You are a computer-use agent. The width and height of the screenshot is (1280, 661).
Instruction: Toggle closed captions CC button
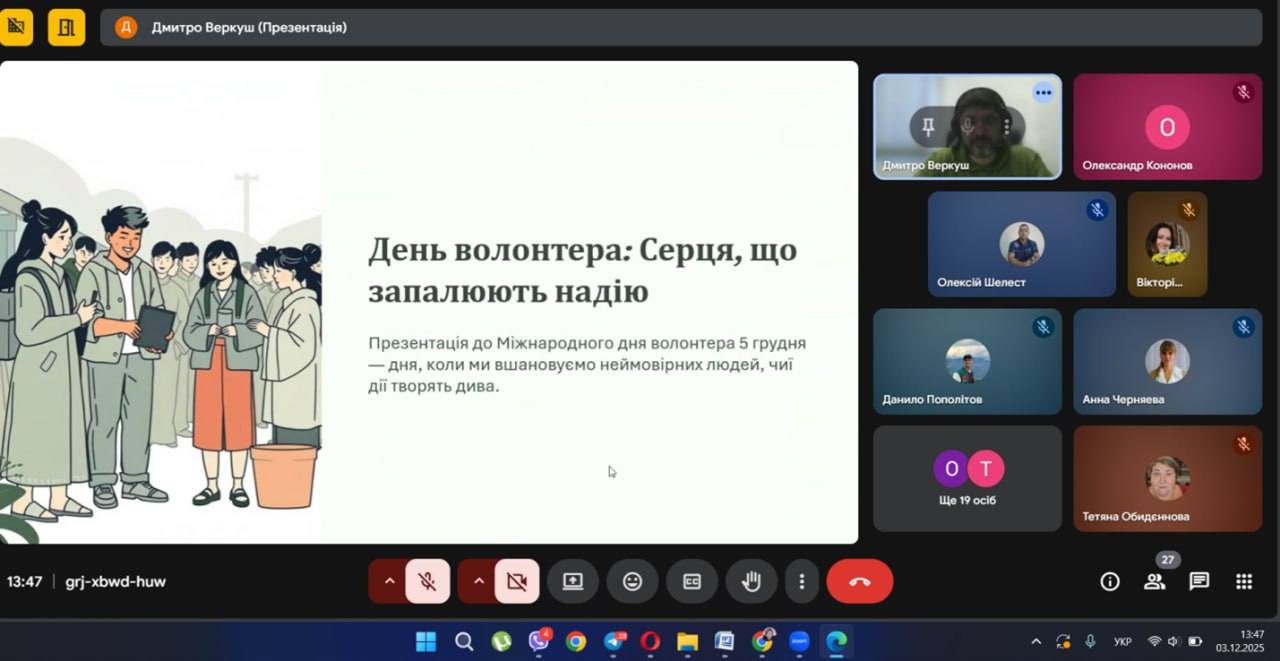click(691, 581)
